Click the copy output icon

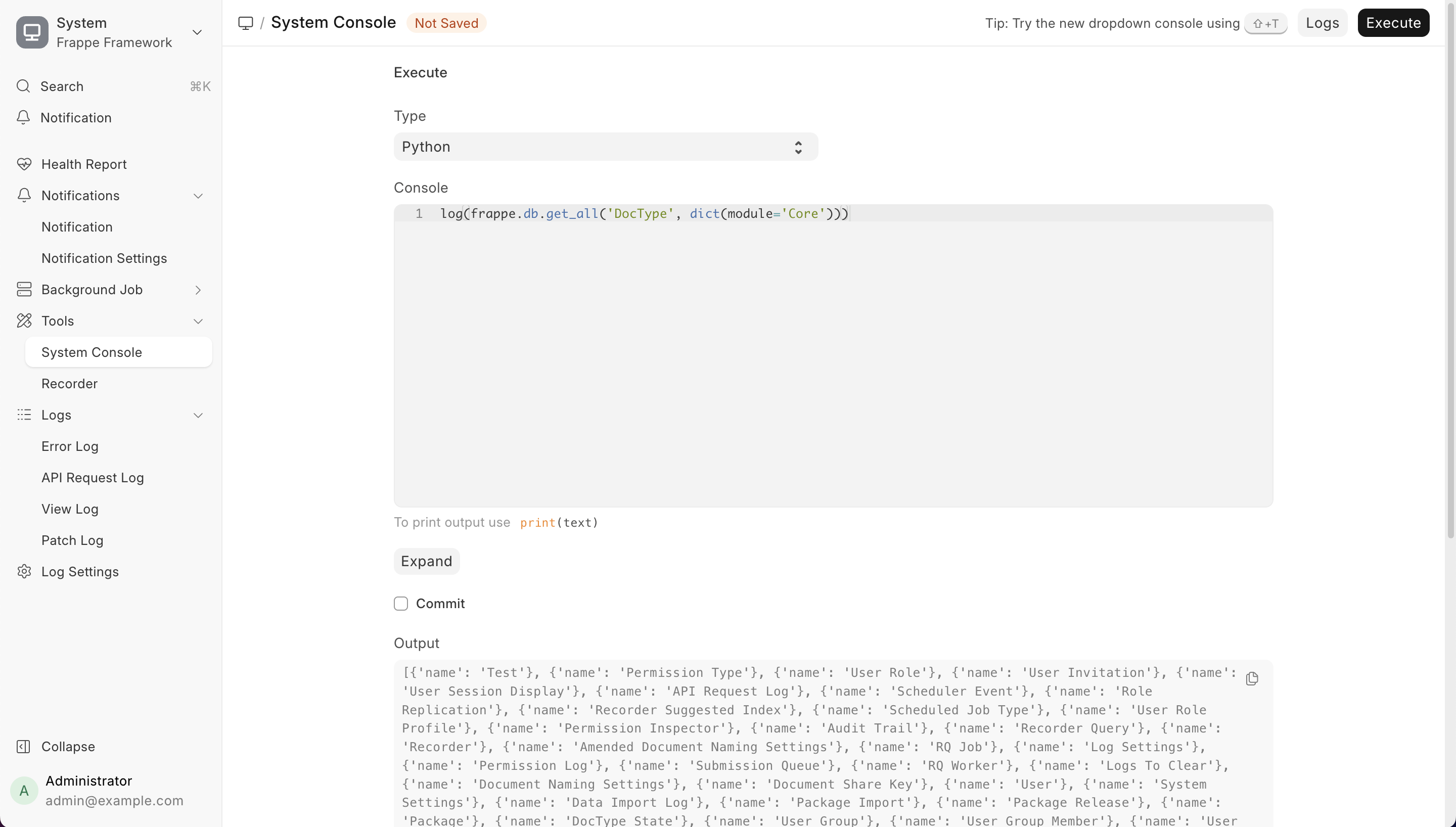tap(1252, 679)
